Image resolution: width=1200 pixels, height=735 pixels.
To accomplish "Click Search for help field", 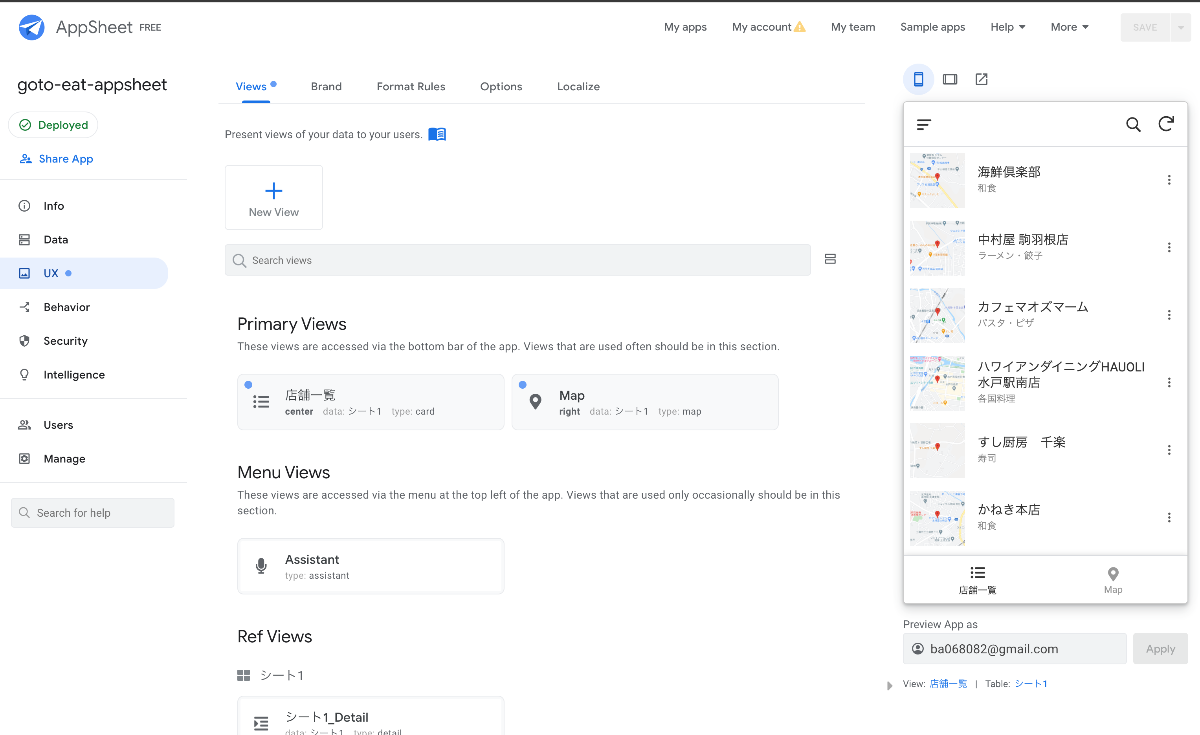I will (x=93, y=513).
